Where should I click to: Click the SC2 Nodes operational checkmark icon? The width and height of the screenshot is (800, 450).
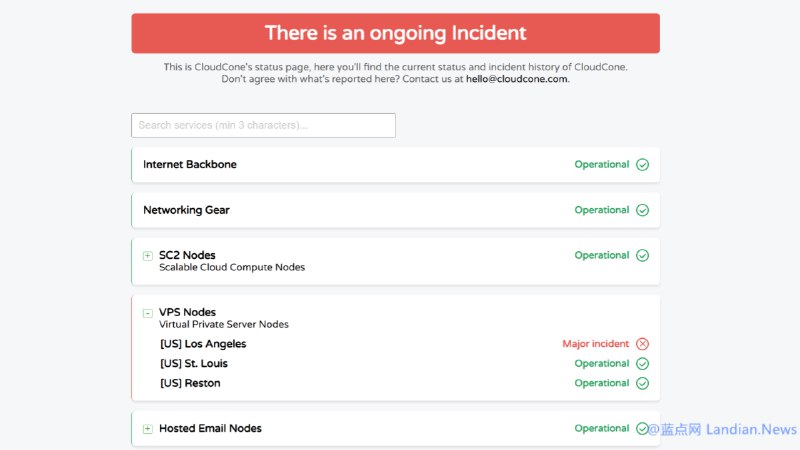click(642, 255)
